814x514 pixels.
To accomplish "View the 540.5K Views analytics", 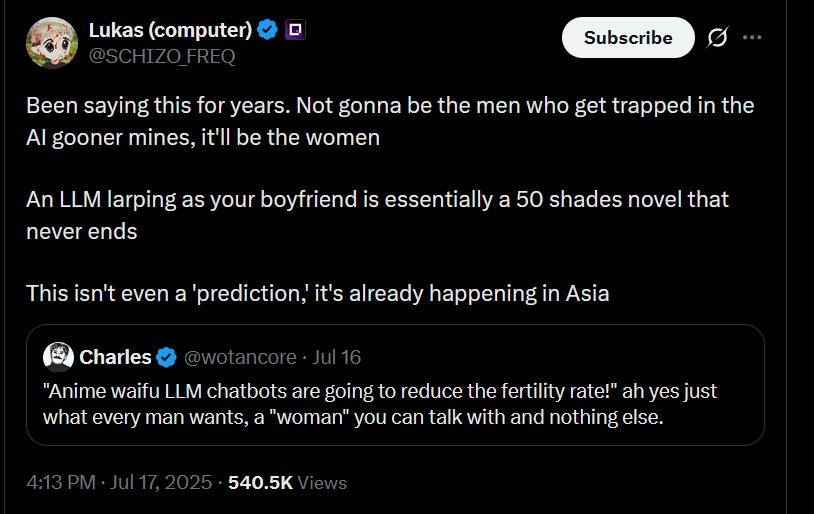I will (x=287, y=482).
